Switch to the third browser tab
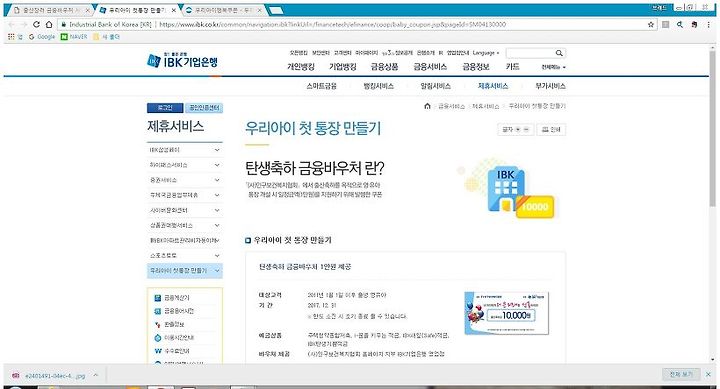 pos(222,10)
